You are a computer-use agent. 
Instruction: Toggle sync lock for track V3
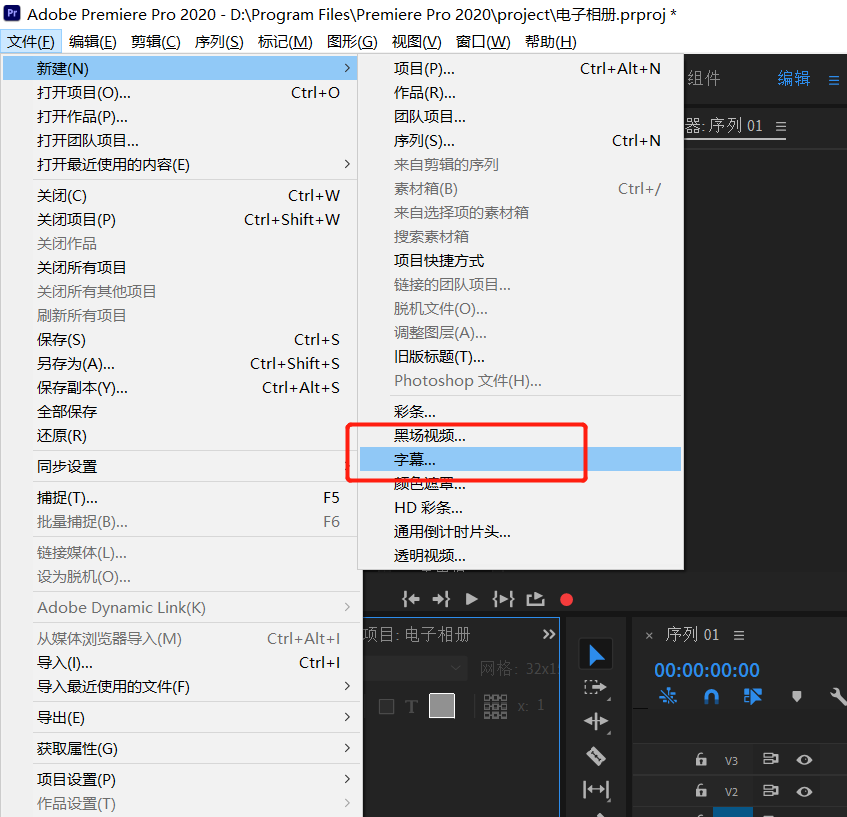pyautogui.click(x=770, y=760)
